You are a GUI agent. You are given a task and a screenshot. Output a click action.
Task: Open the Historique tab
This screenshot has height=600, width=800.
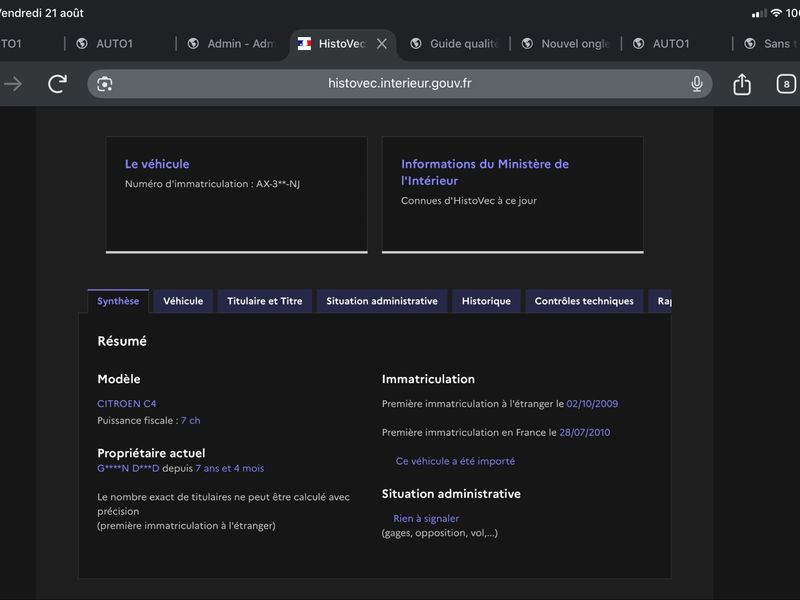tap(486, 301)
